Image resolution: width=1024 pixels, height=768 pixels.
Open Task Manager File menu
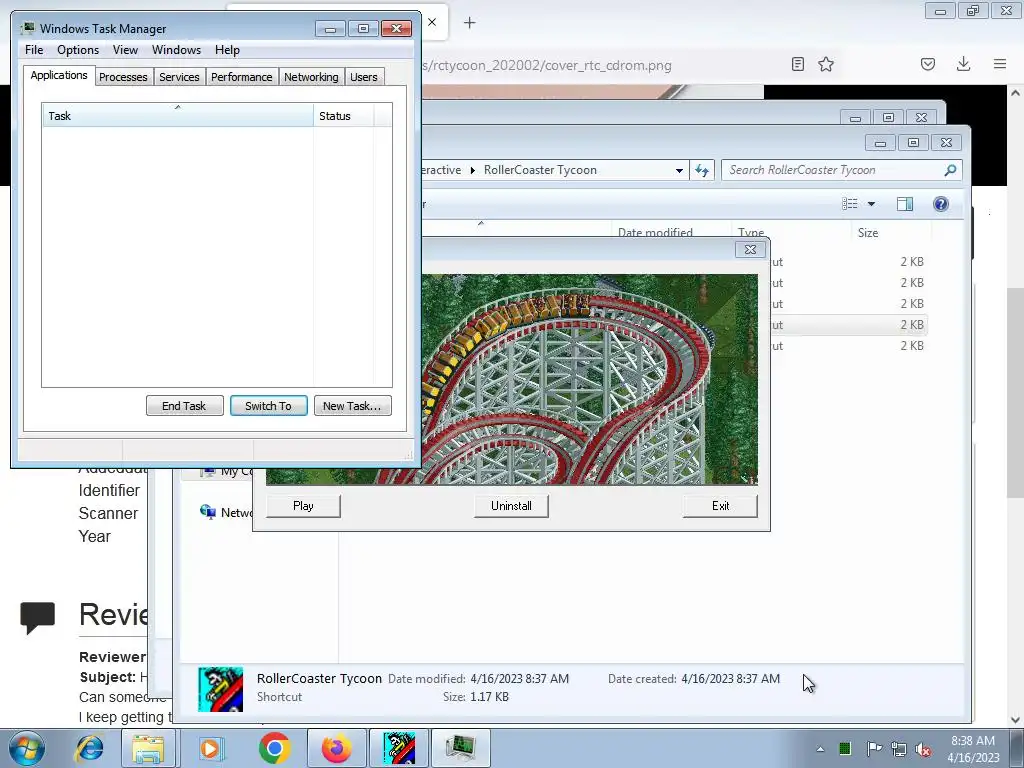(34, 50)
